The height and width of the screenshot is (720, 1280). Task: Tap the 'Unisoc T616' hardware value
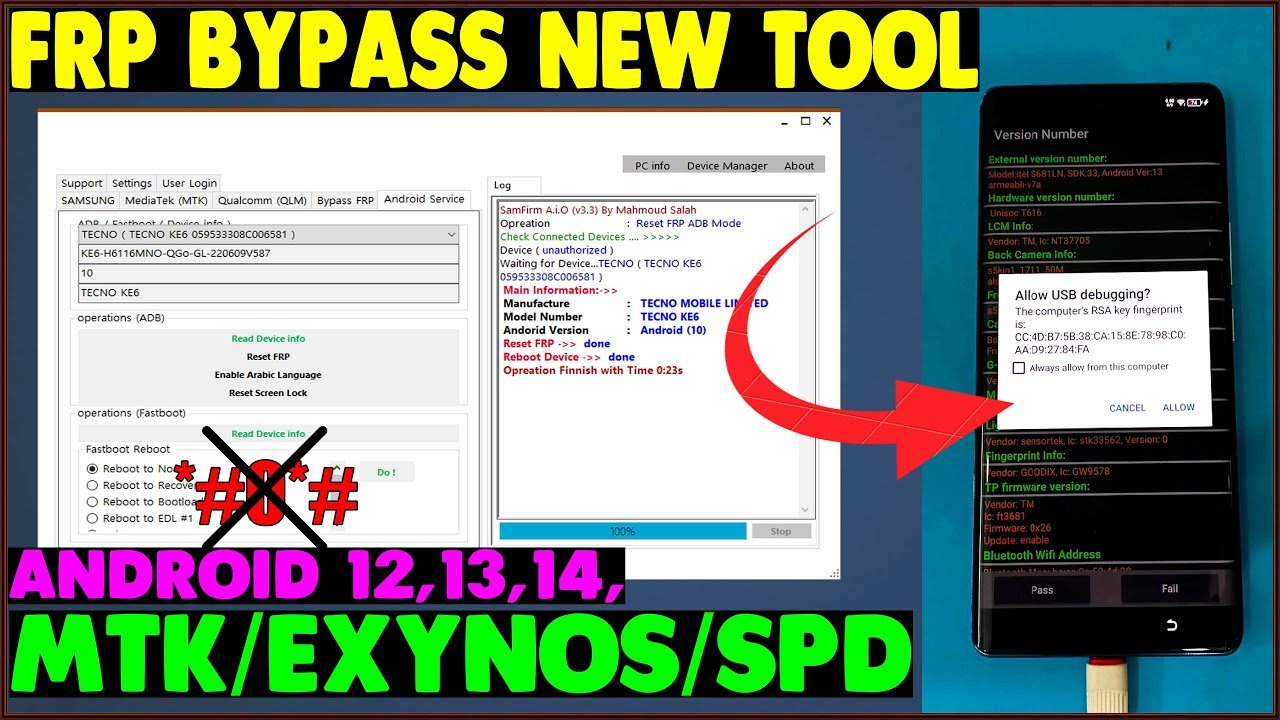1017,213
